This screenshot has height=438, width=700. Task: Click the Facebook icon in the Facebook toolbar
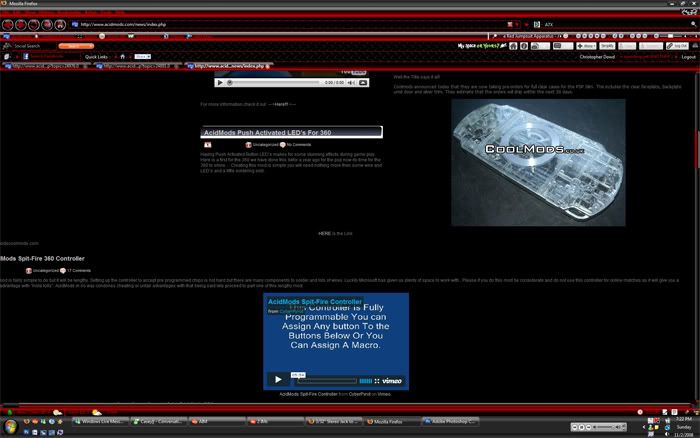tap(26, 57)
